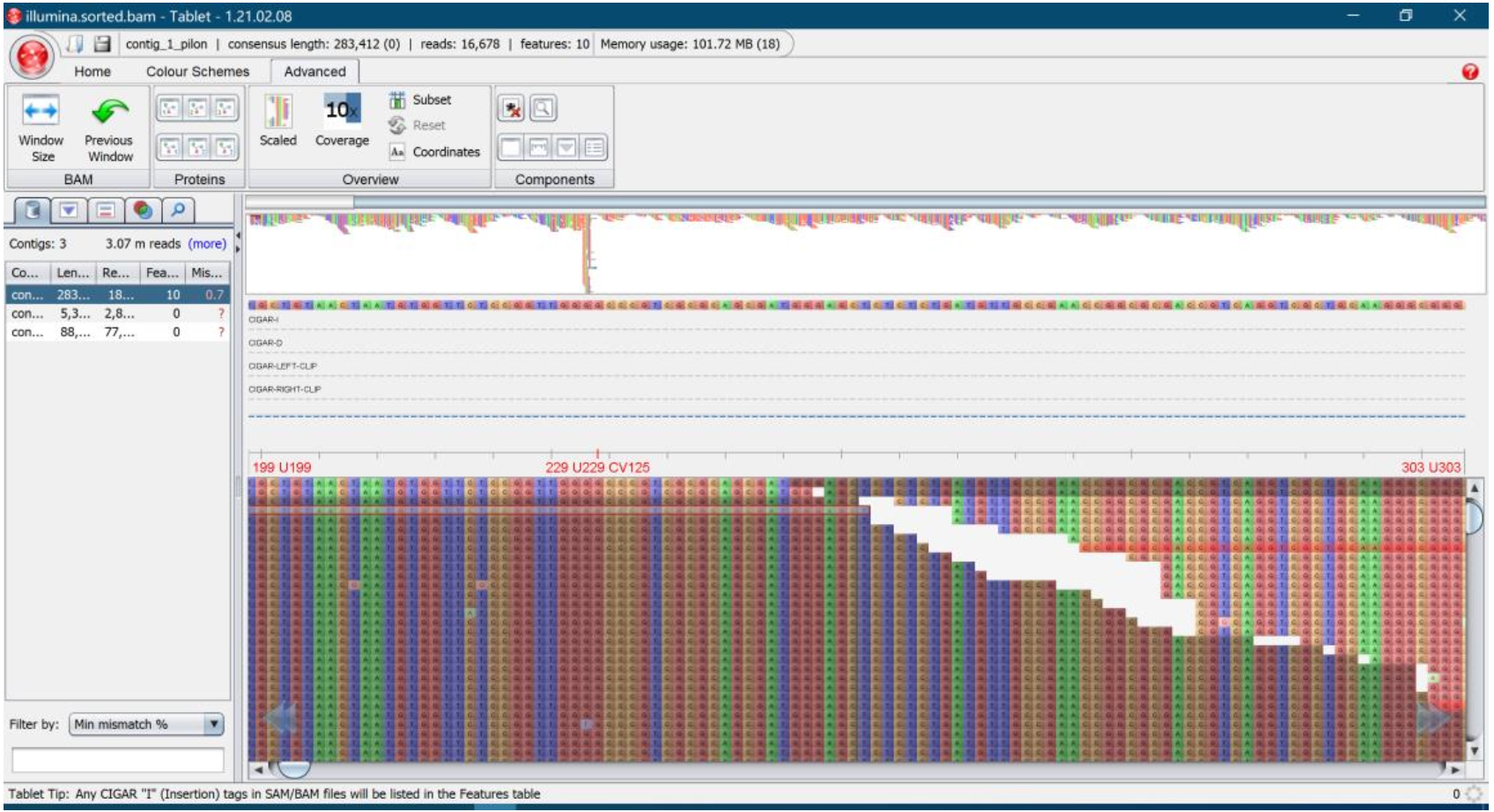Open the red Tablet application menu button
This screenshot has height=812, width=1494.
33,57
